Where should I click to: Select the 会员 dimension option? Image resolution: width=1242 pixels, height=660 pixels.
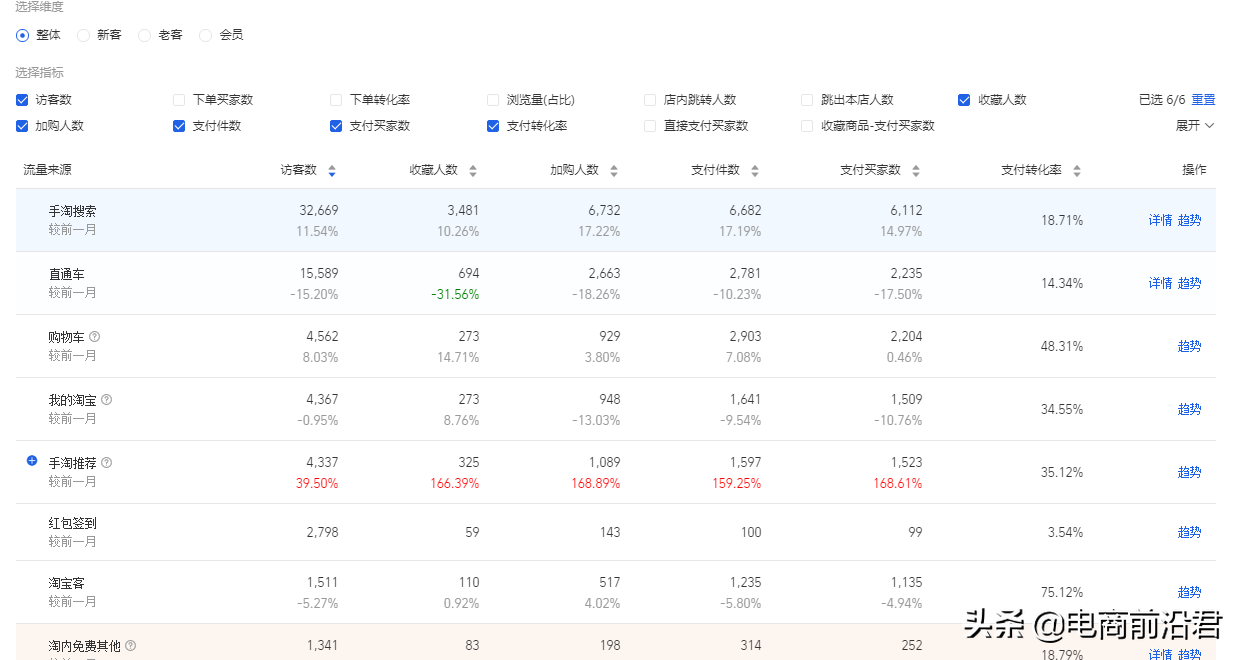tap(206, 34)
